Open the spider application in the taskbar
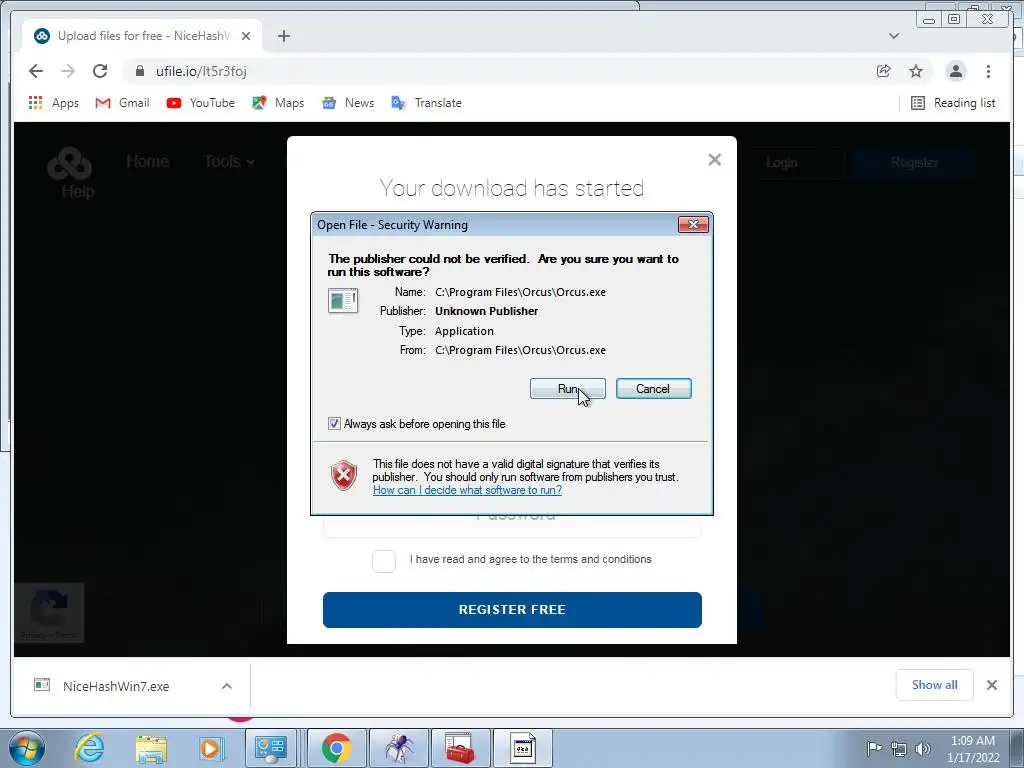The image size is (1024, 768). pos(399,748)
